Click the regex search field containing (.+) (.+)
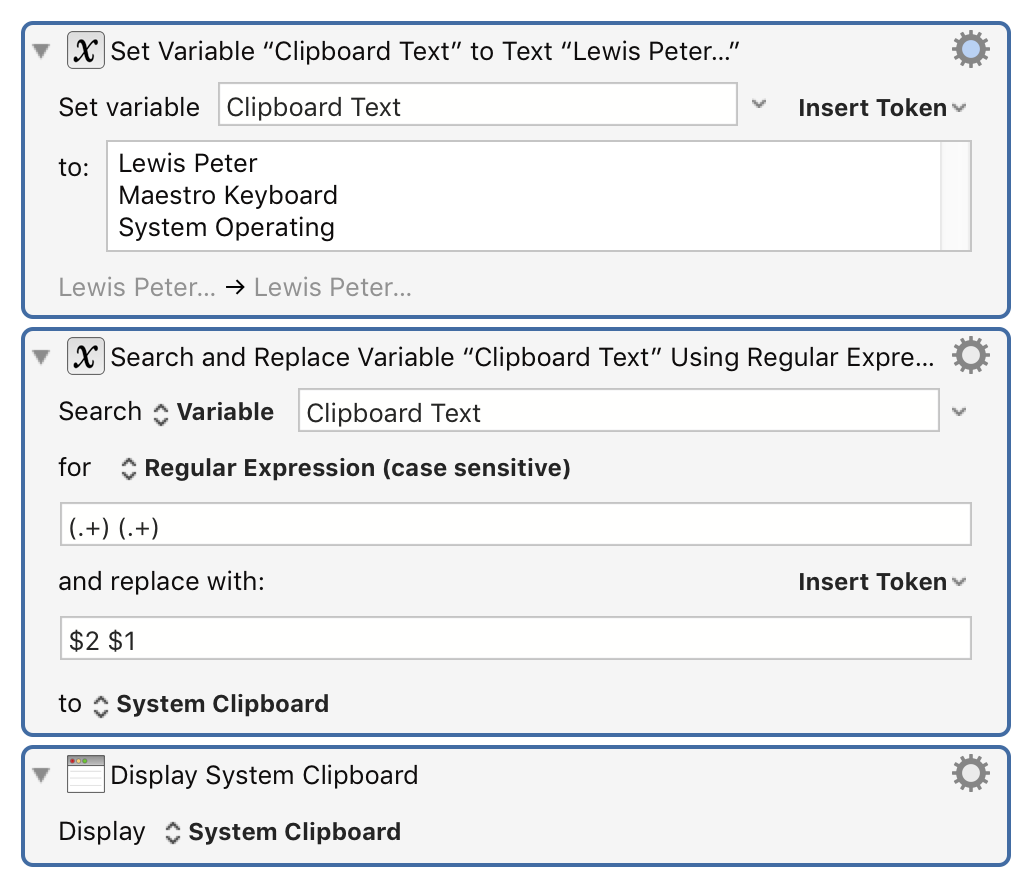The image size is (1032, 894). click(x=515, y=527)
